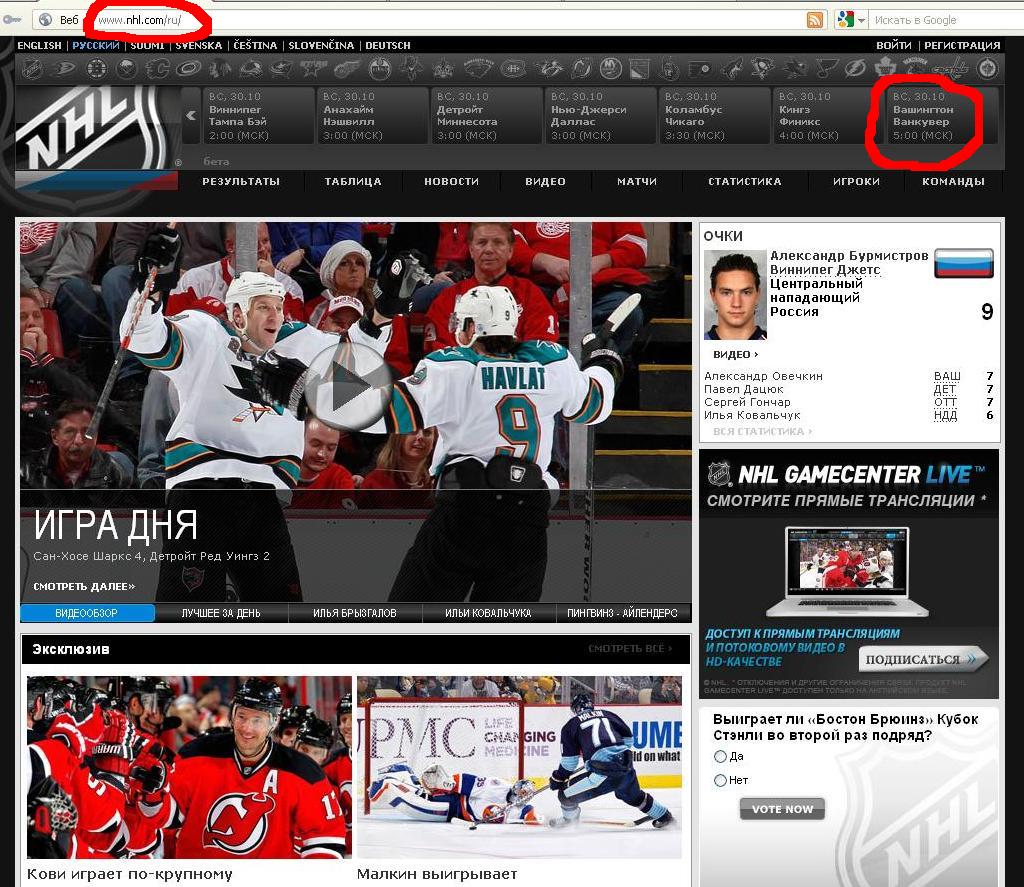
Task: Open the Pittsburgh Penguins logo
Action: pos(761,68)
